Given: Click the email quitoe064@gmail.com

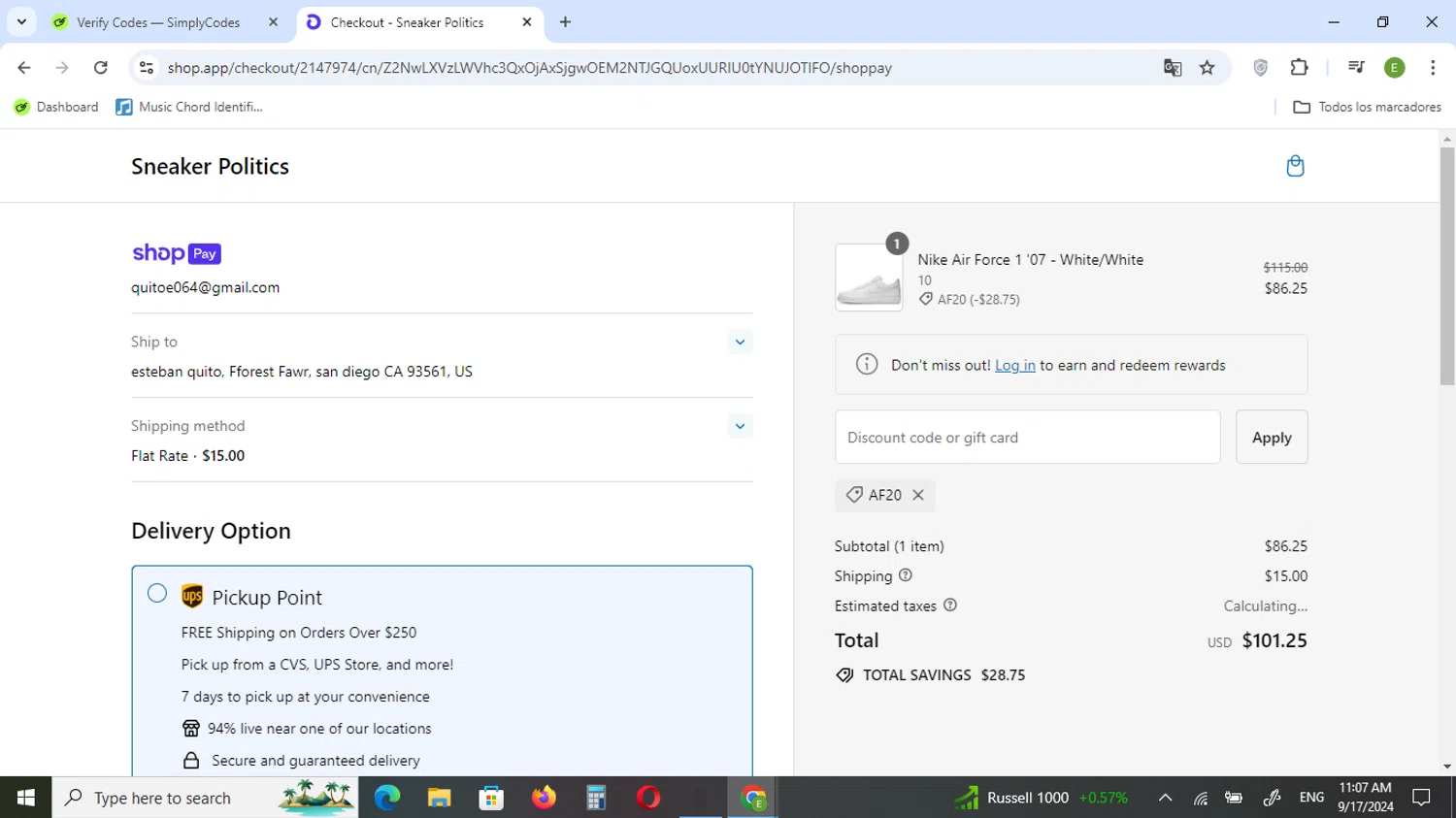Looking at the screenshot, I should click(206, 287).
